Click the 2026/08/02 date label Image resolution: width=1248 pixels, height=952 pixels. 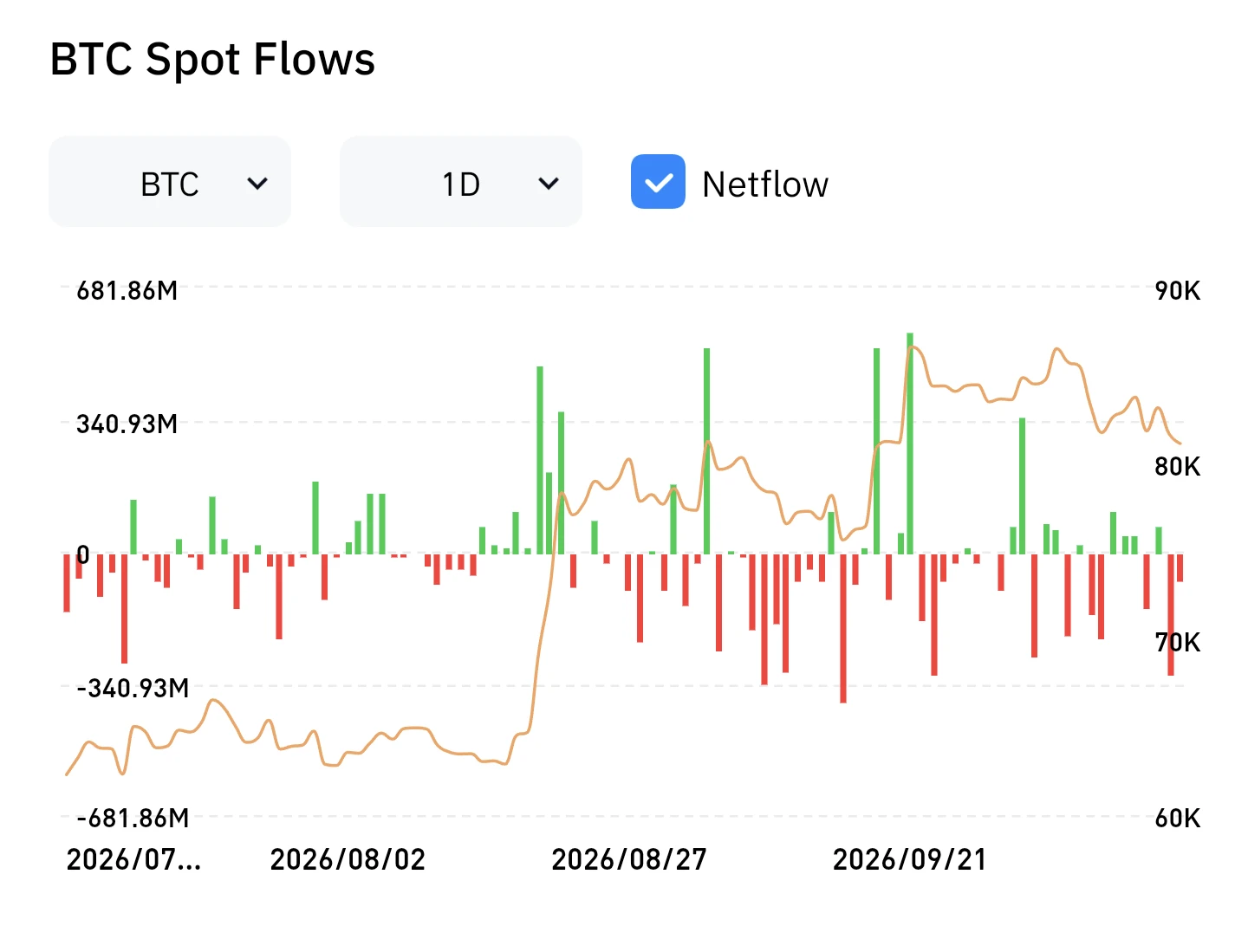pos(348,859)
